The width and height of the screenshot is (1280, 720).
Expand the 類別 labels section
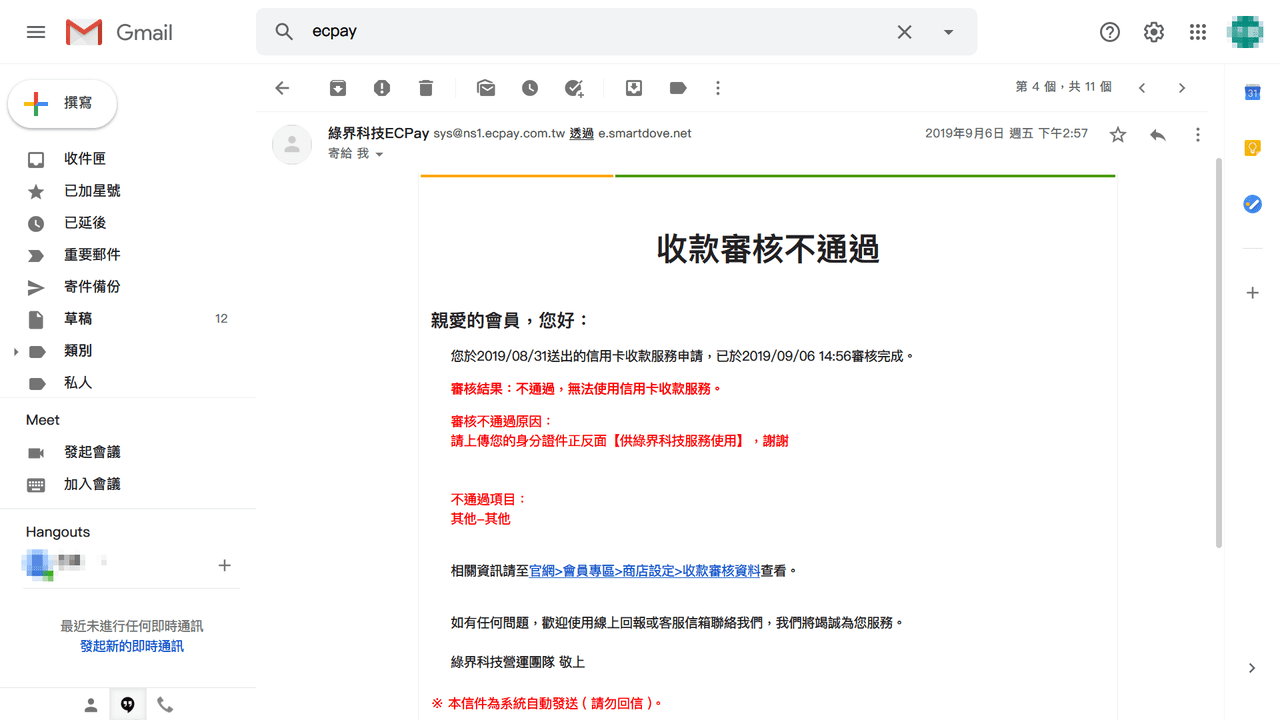click(15, 350)
